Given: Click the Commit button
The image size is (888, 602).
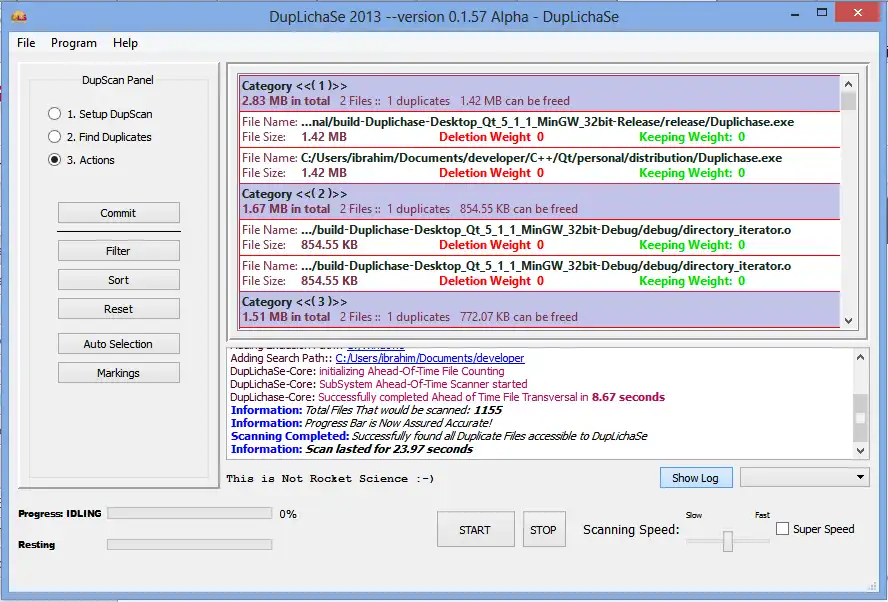Looking at the screenshot, I should tap(118, 213).
